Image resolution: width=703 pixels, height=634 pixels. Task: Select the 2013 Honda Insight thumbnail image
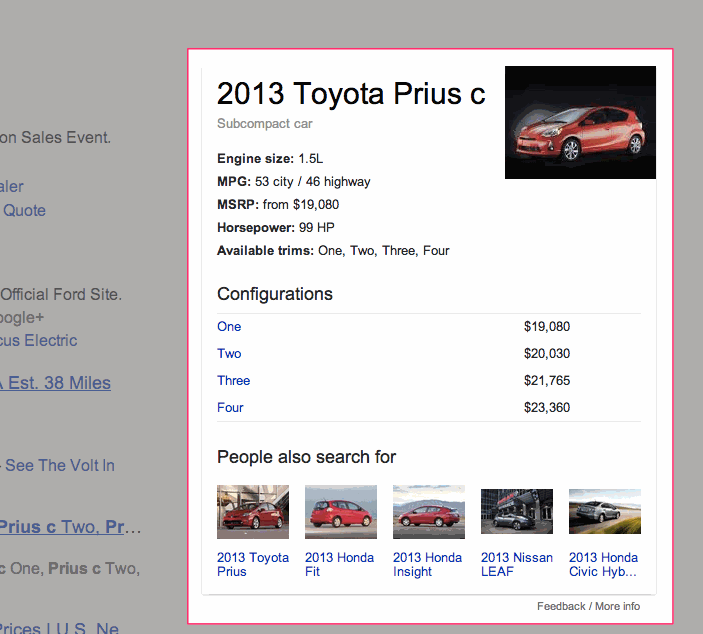coord(429,512)
